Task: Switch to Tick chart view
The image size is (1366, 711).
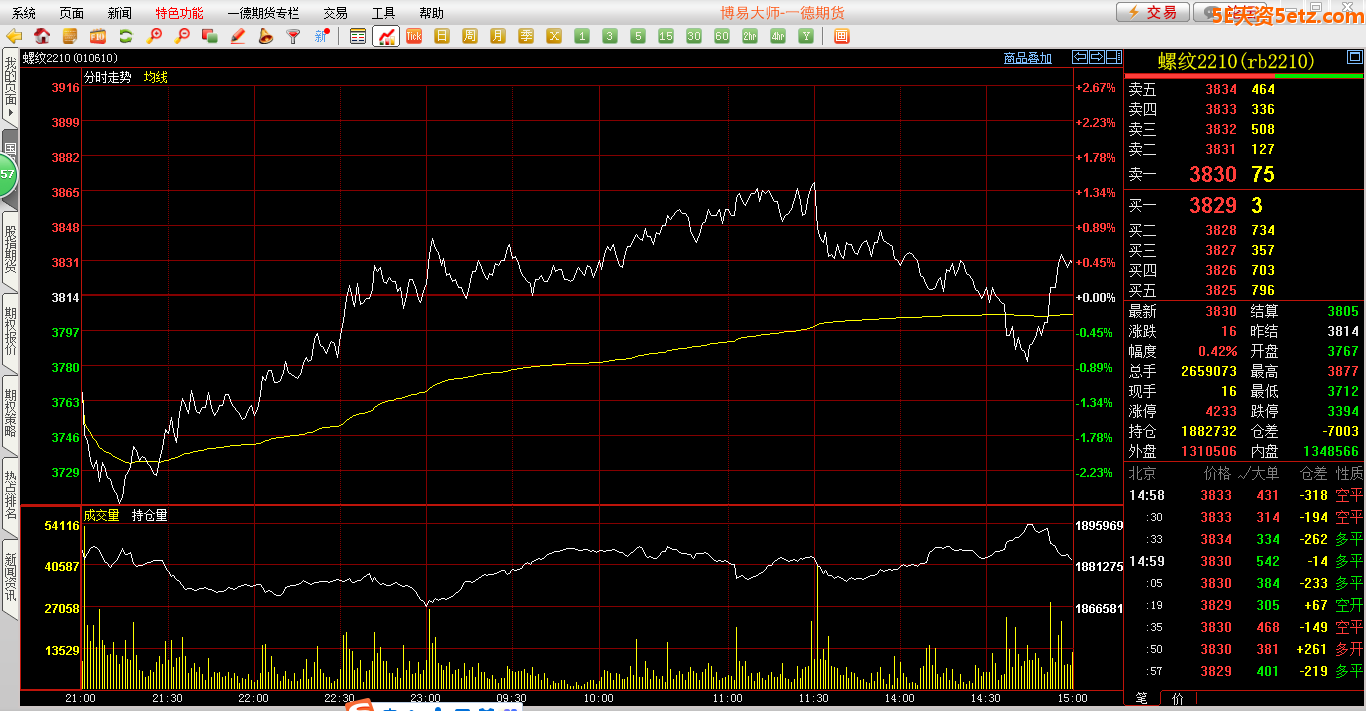Action: (x=414, y=36)
